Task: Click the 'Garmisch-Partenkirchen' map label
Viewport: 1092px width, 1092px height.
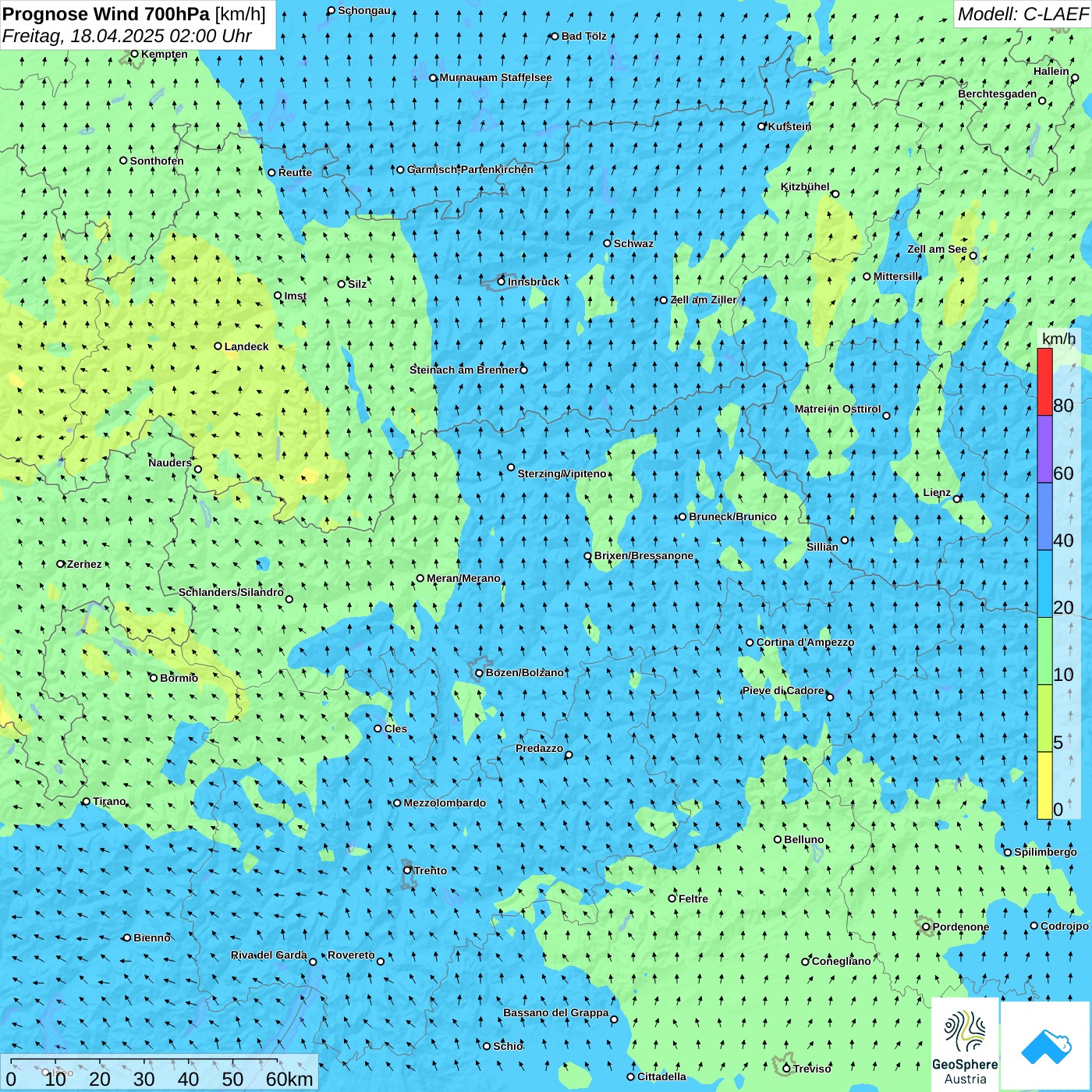Action: click(x=470, y=170)
